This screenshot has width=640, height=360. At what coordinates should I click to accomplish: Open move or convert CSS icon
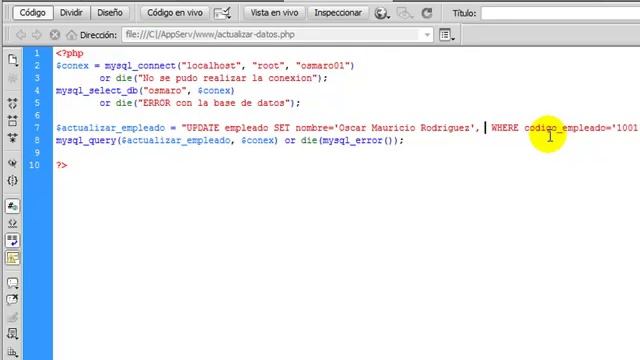13,352
